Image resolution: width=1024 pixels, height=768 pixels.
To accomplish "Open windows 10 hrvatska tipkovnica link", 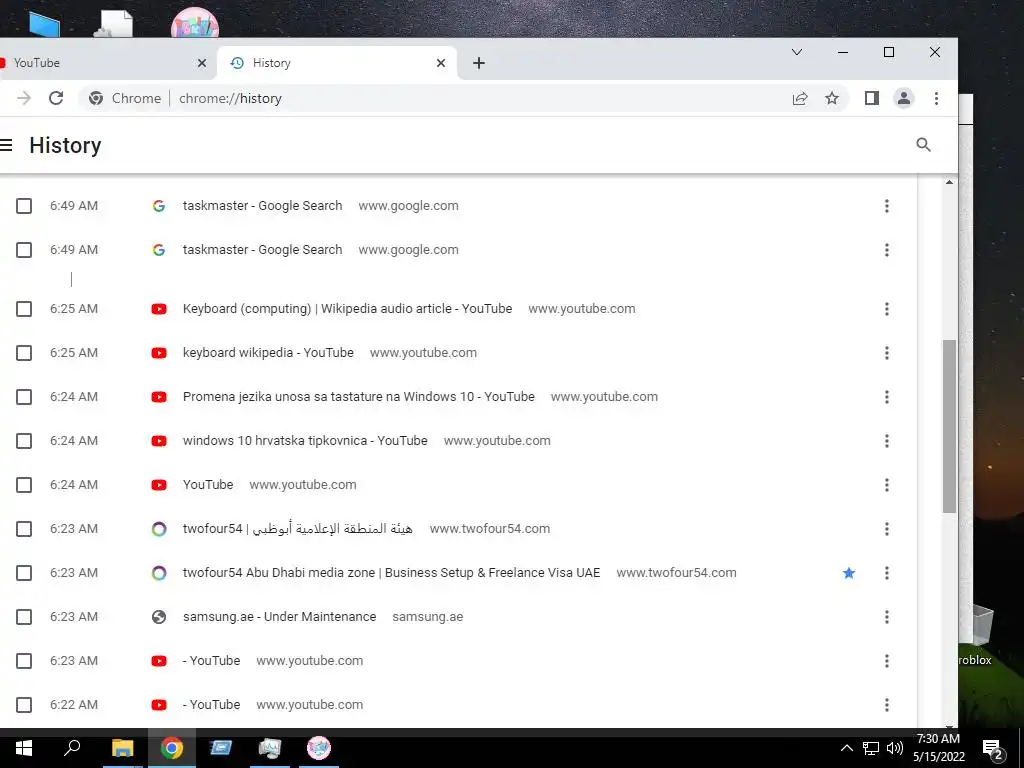I will [305, 441].
